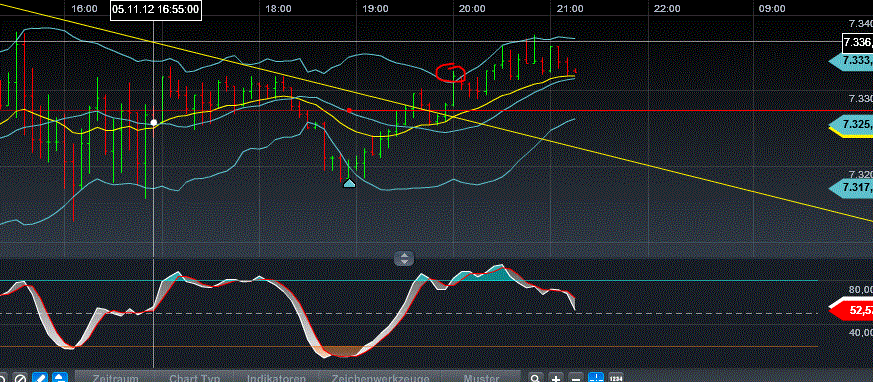Click the crossed-circle delete icon
The height and width of the screenshot is (382, 873).
[20, 378]
